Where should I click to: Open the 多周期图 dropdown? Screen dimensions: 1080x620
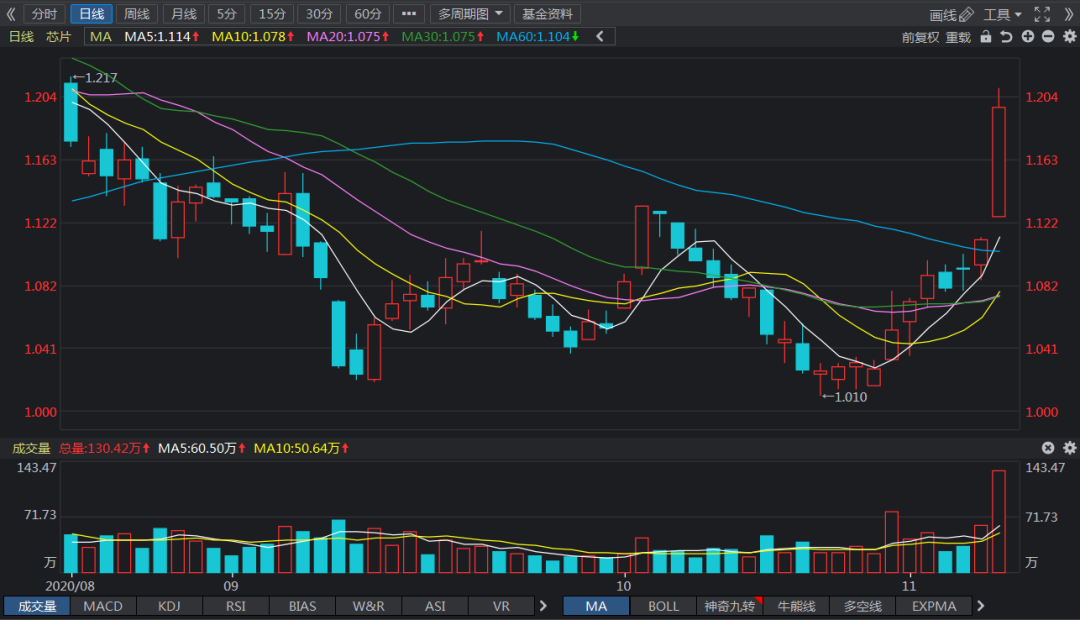[470, 14]
